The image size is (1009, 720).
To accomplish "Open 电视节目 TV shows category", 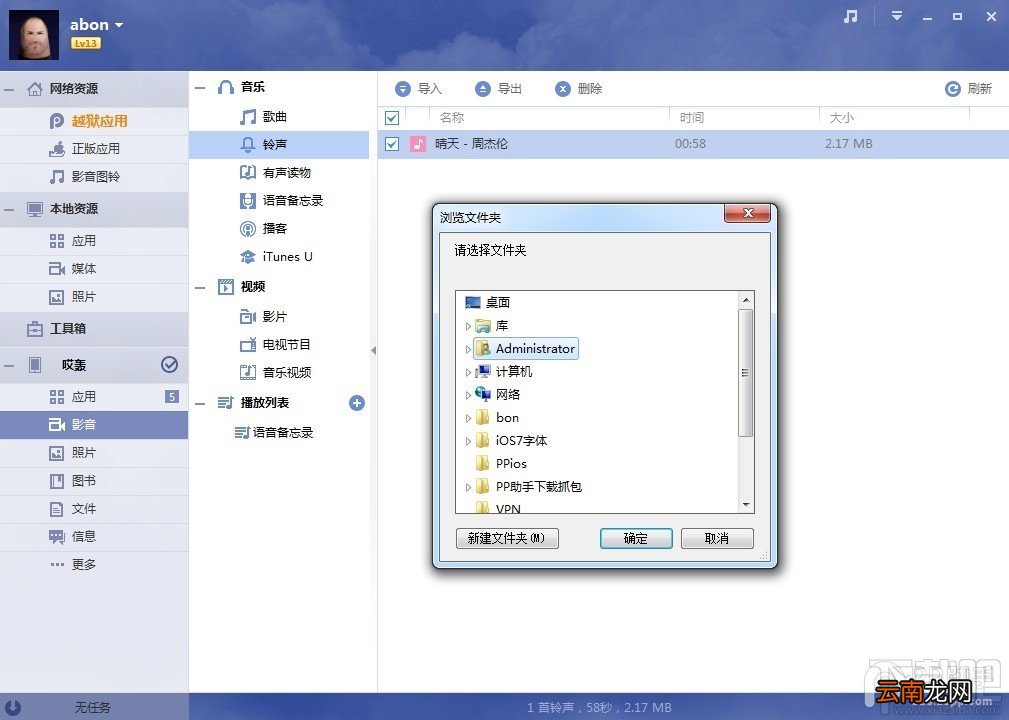I will [279, 345].
